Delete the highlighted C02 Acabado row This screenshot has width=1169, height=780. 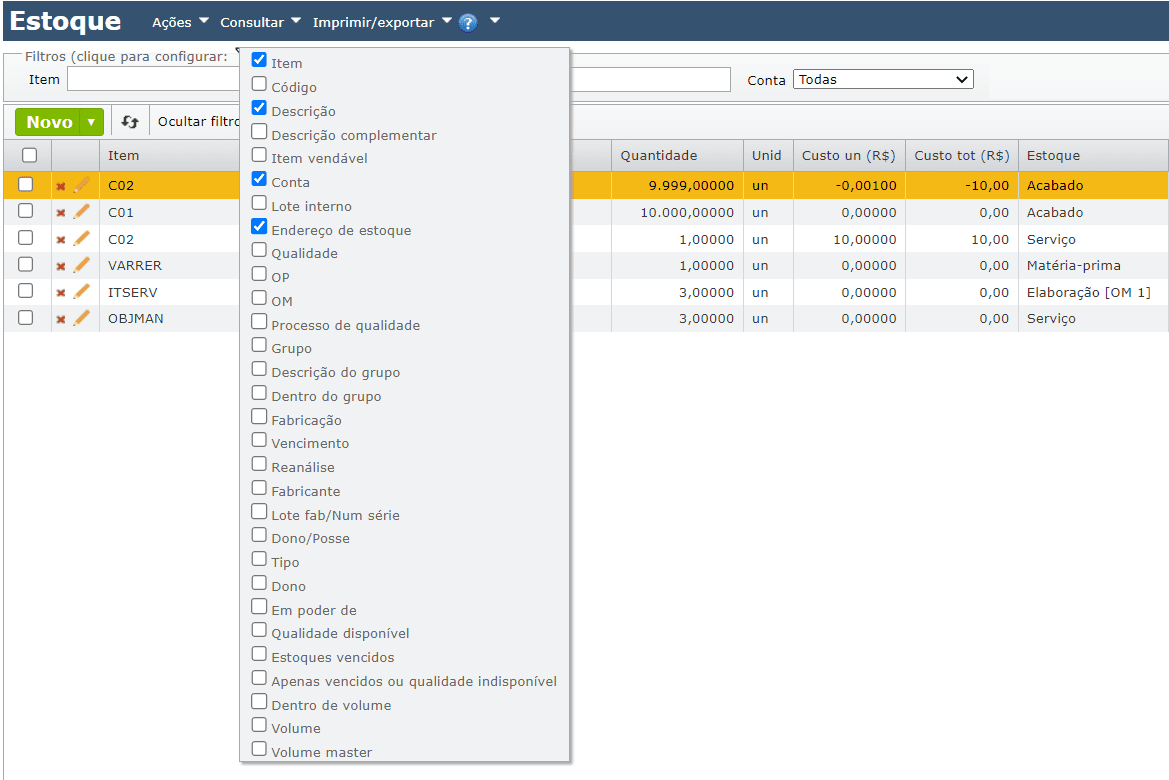61,186
